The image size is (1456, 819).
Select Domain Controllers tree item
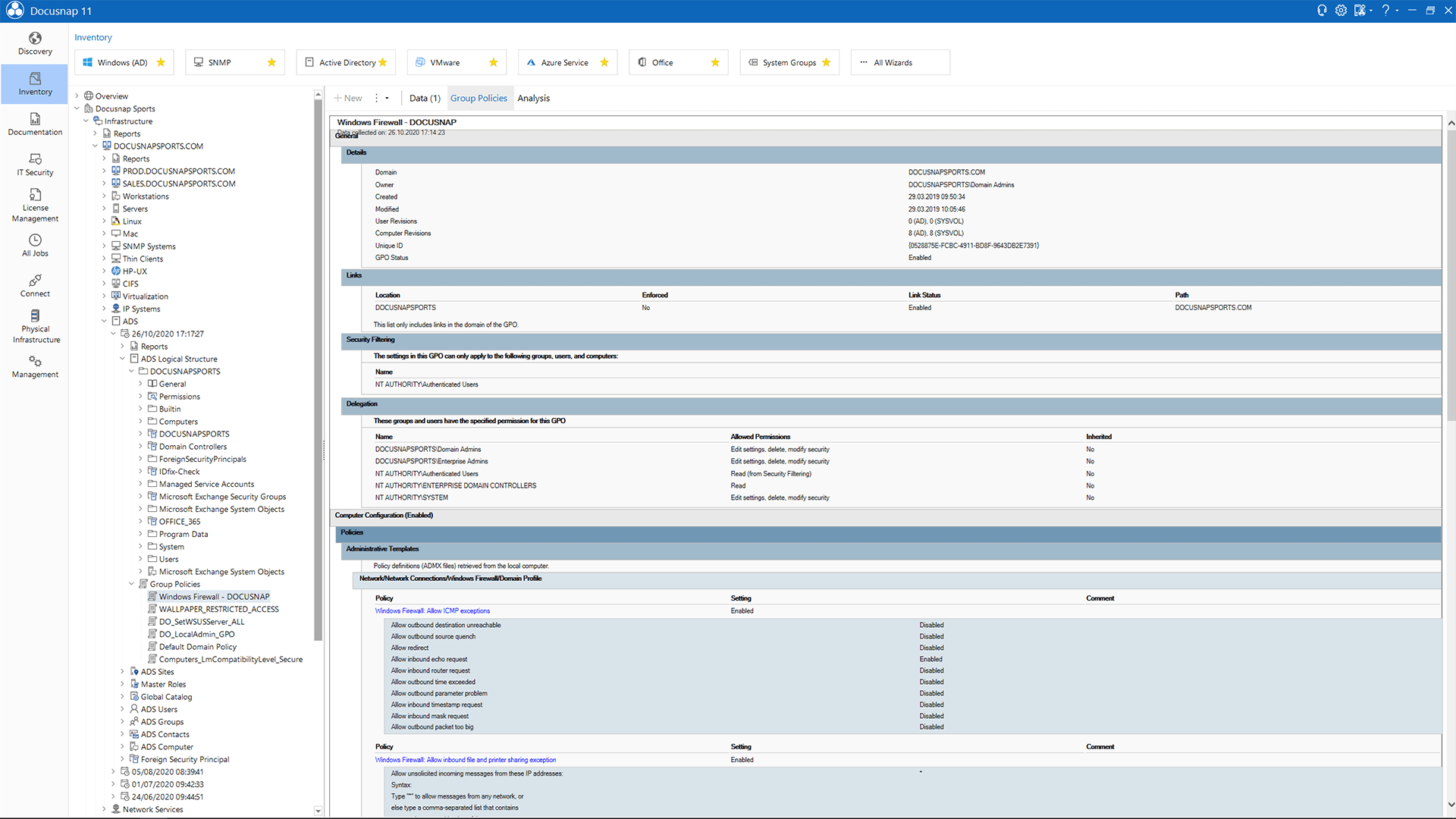(x=193, y=447)
